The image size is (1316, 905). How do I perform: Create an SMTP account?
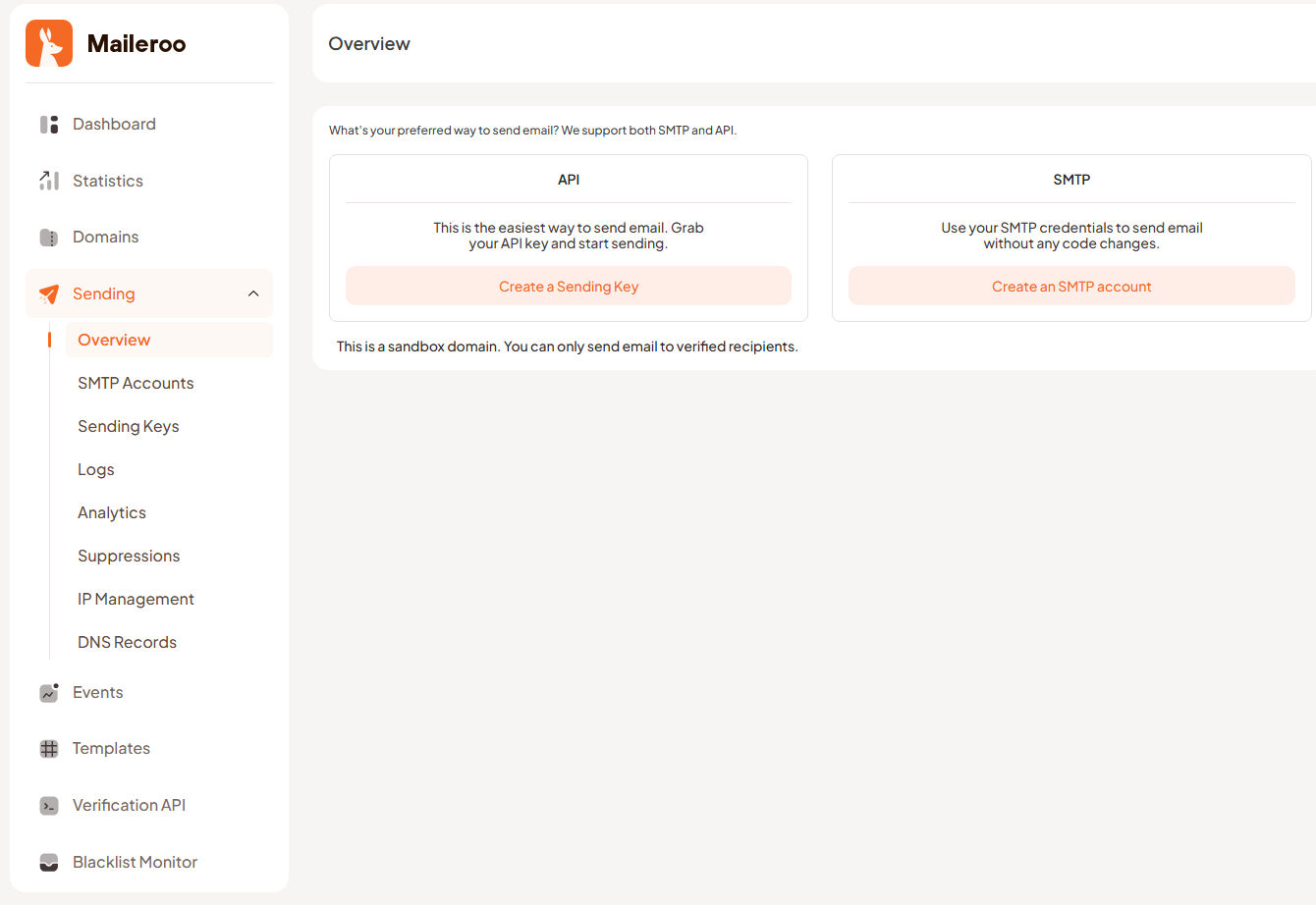[1071, 285]
